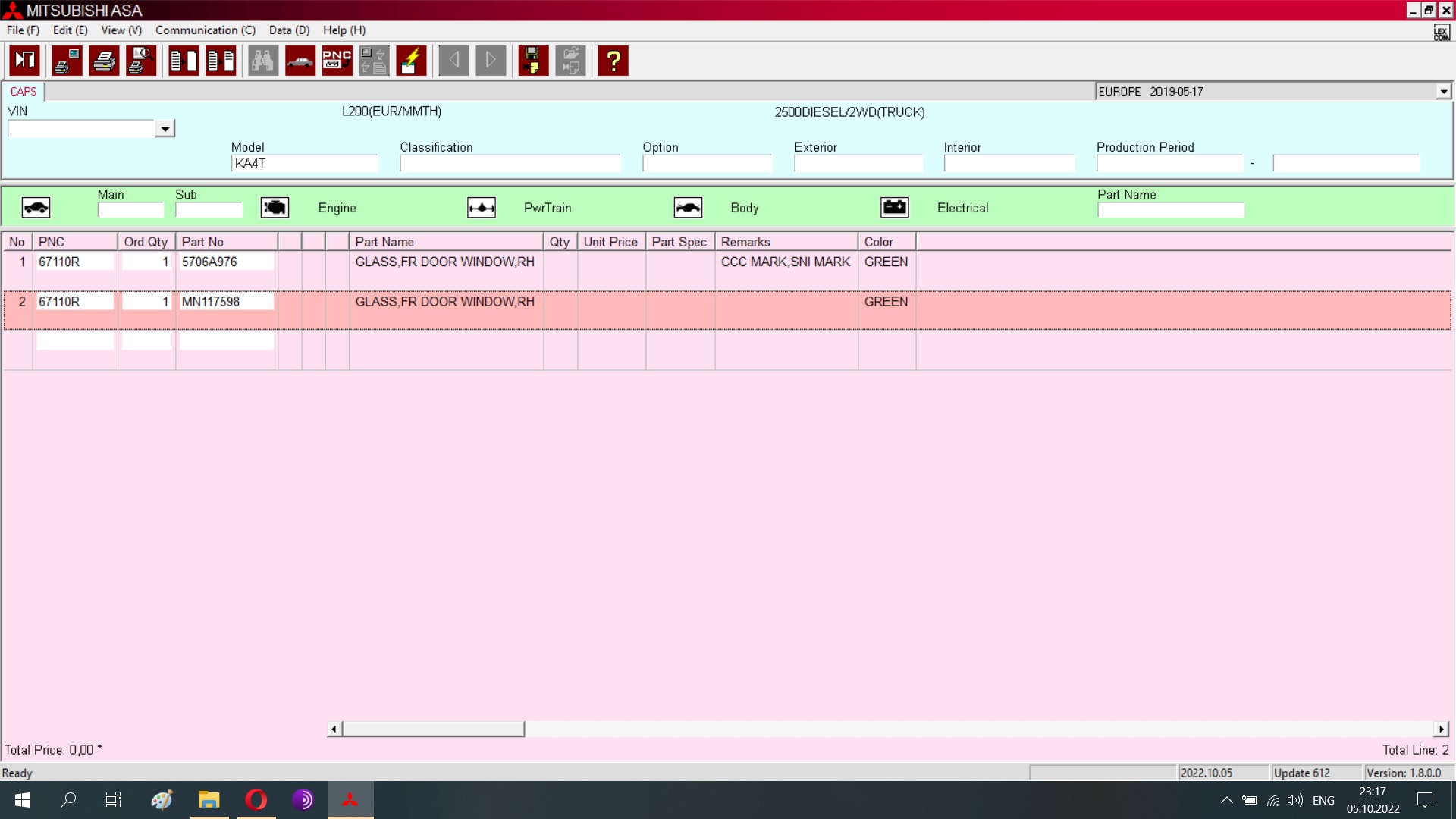The height and width of the screenshot is (819, 1456).
Task: Click the floppy disk save icon
Action: 533,61
